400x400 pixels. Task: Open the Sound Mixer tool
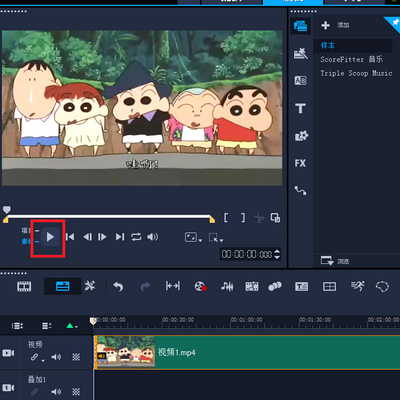pyautogui.click(x=227, y=286)
